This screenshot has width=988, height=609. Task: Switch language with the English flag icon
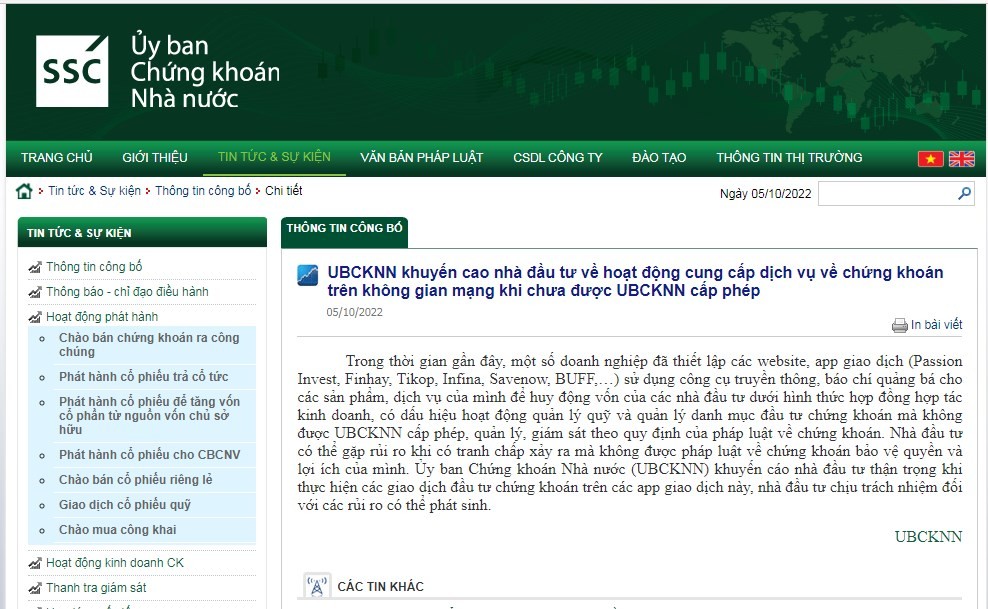tap(962, 159)
